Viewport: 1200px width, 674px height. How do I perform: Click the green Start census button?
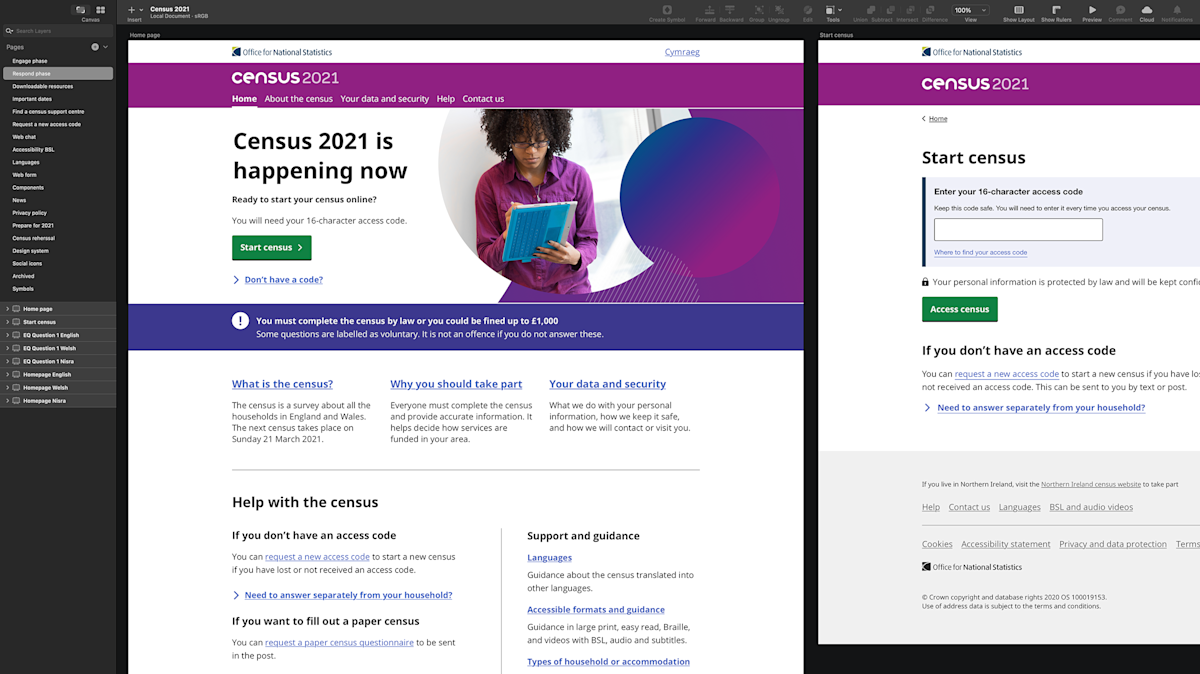tap(271, 248)
